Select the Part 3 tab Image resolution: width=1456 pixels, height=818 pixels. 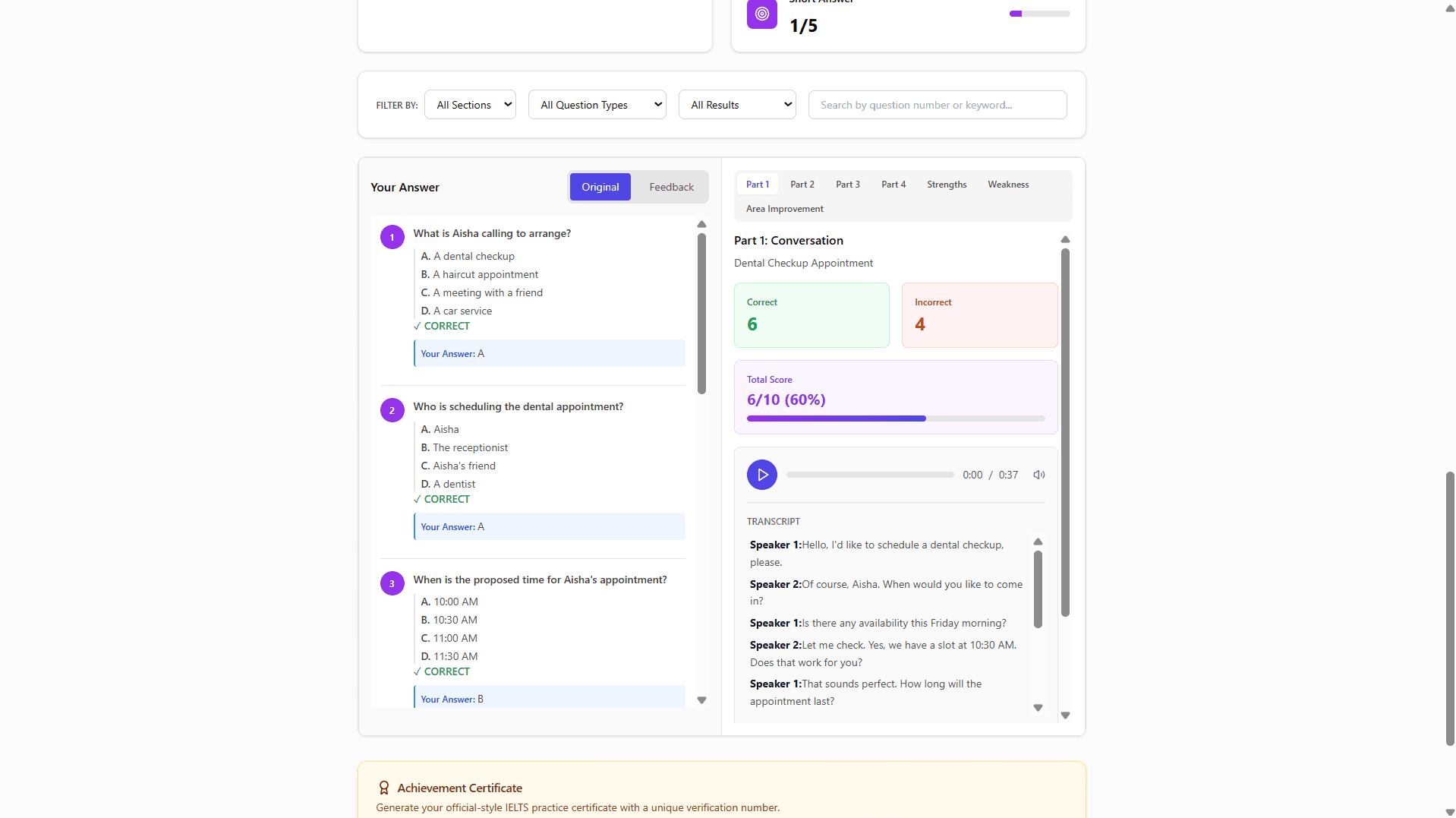(x=847, y=185)
